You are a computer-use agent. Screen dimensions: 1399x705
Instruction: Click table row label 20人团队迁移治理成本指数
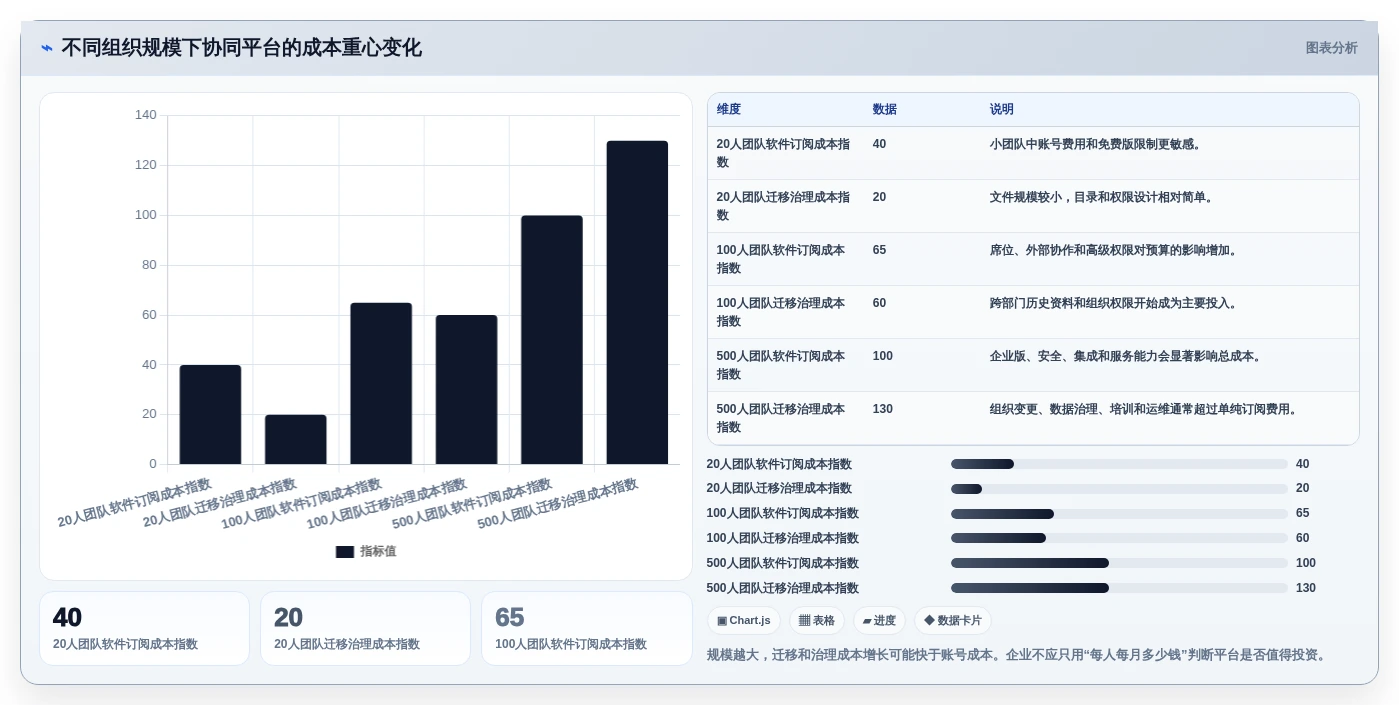pyautogui.click(x=784, y=207)
